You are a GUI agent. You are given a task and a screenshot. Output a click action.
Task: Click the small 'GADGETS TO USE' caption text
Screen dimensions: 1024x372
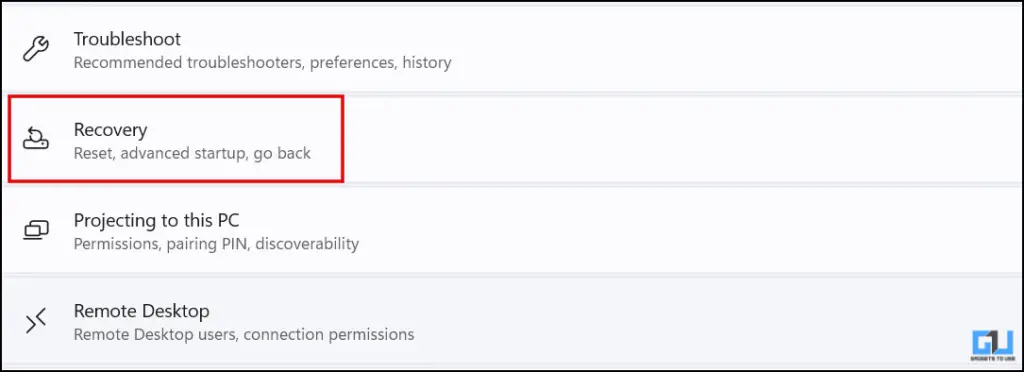[x=993, y=359]
